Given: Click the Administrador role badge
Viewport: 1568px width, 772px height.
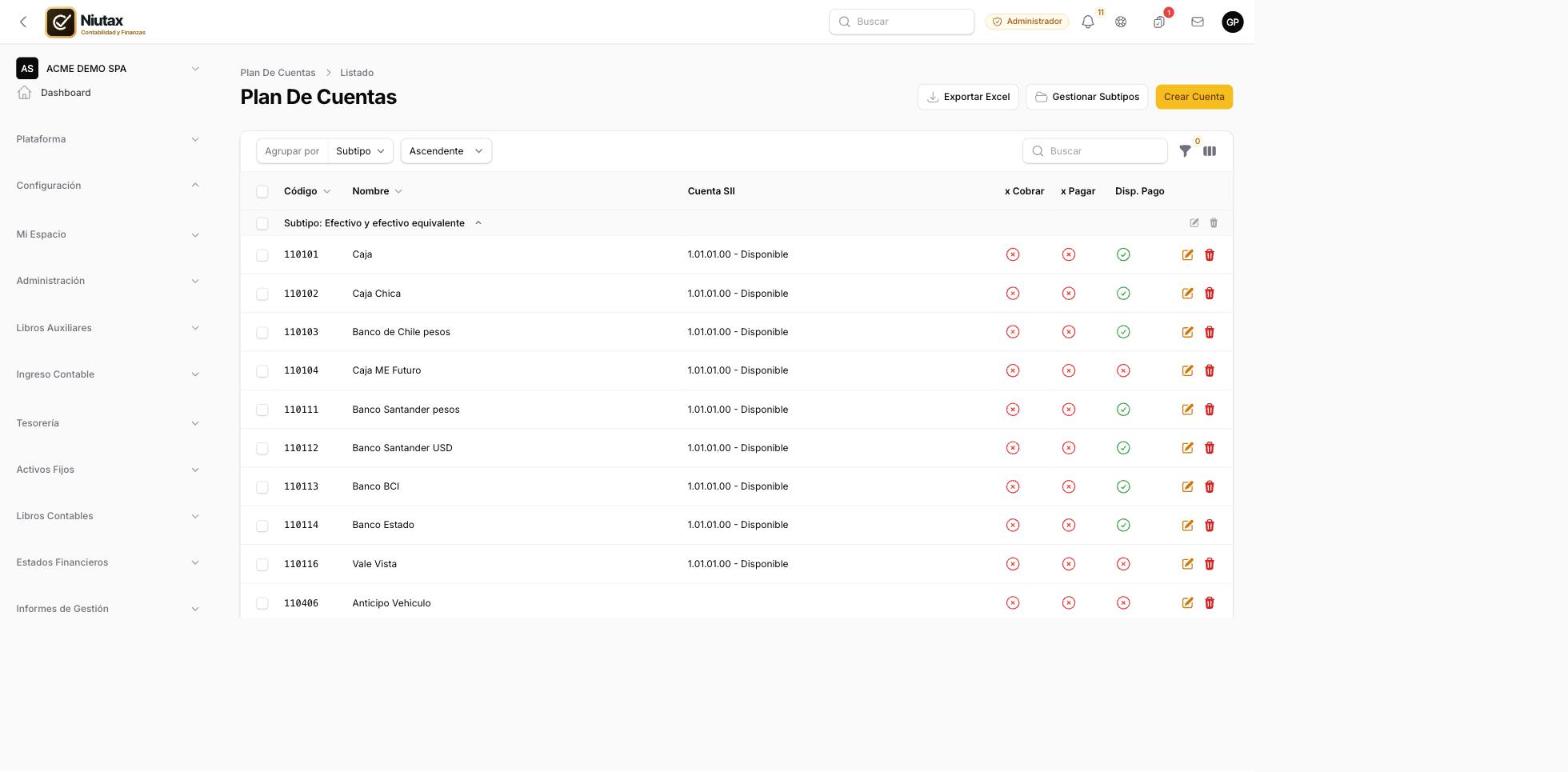Looking at the screenshot, I should pos(1027,22).
